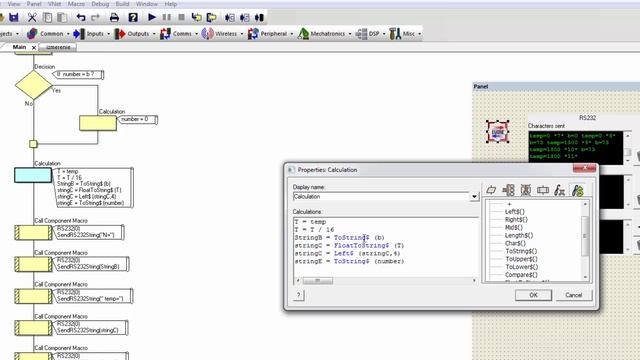Click the Save disk icon in toolbar
Screen dimensions: 640x360
[x=14, y=18]
